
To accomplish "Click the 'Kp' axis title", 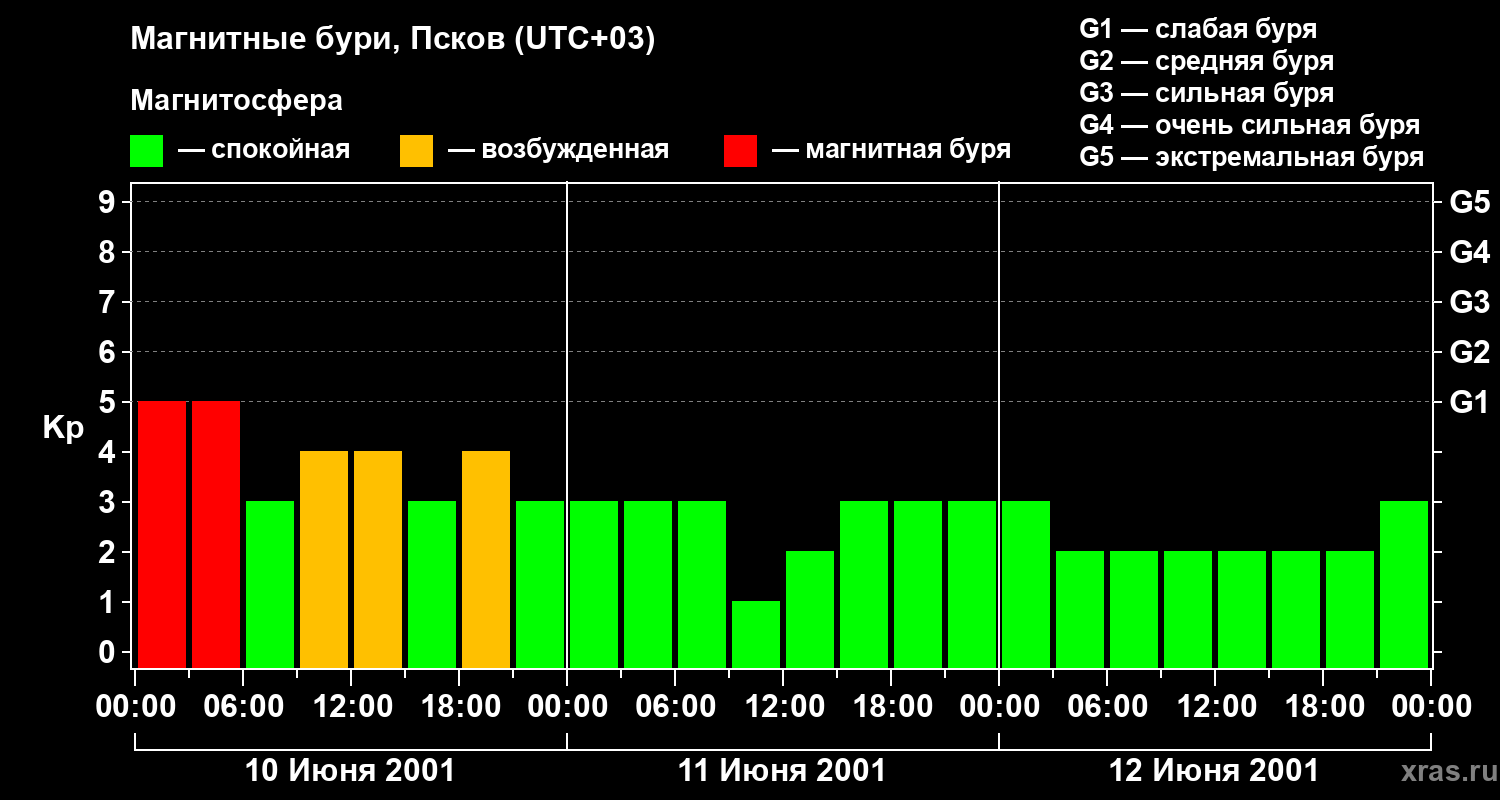I will coord(63,428).
